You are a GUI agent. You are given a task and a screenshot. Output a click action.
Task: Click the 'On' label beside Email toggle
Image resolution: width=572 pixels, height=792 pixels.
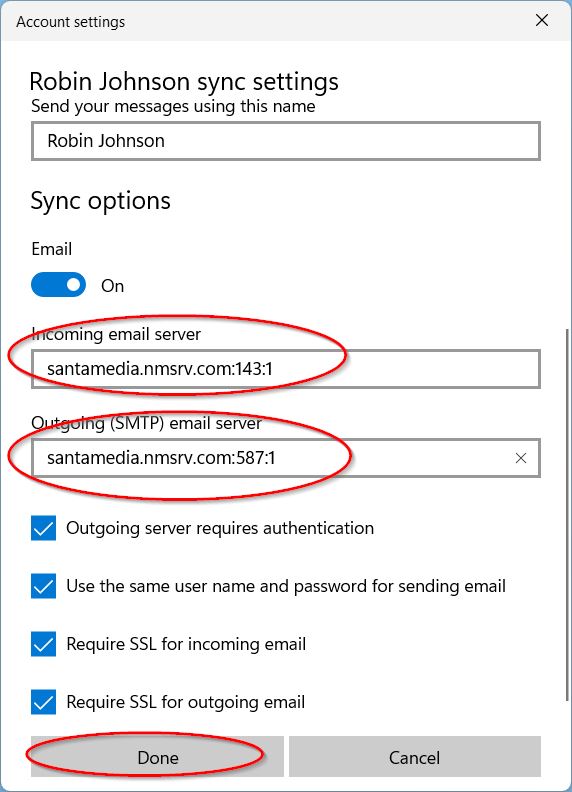pos(112,286)
